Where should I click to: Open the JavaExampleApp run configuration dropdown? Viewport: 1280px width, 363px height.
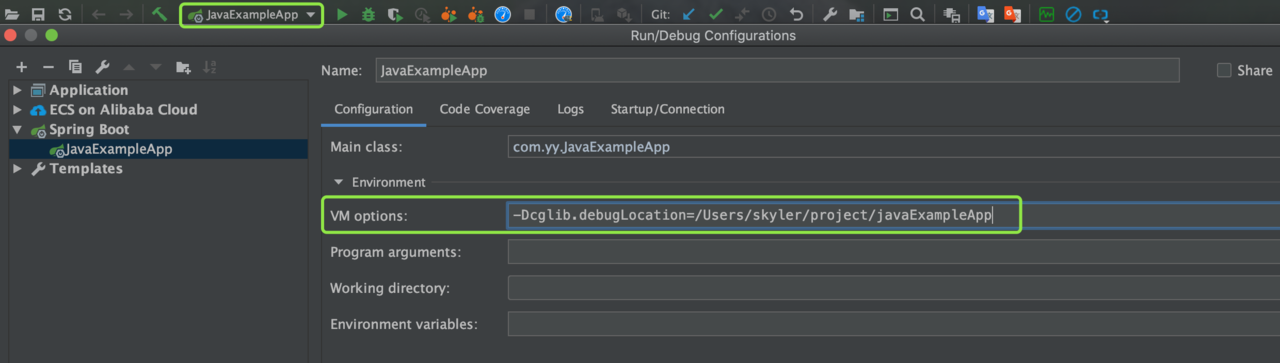(x=252, y=15)
